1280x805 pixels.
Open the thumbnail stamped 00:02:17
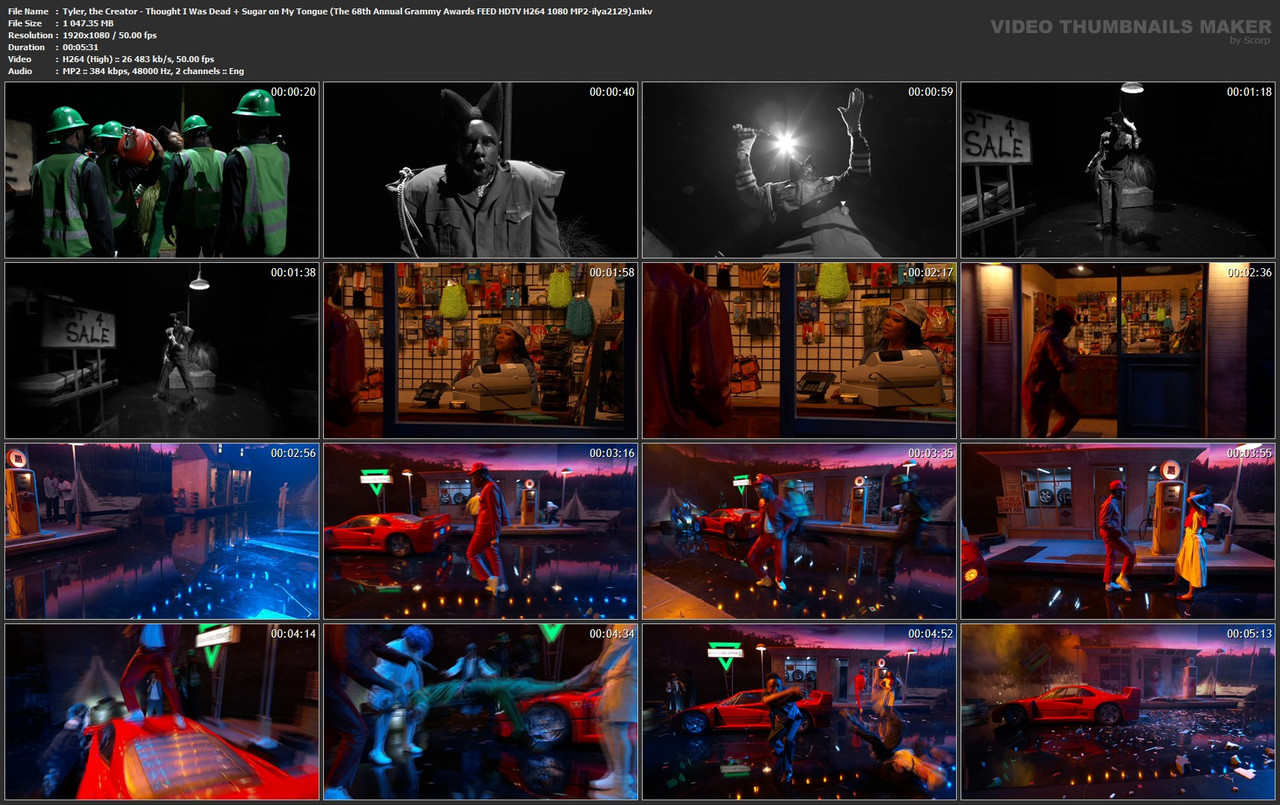(x=799, y=351)
